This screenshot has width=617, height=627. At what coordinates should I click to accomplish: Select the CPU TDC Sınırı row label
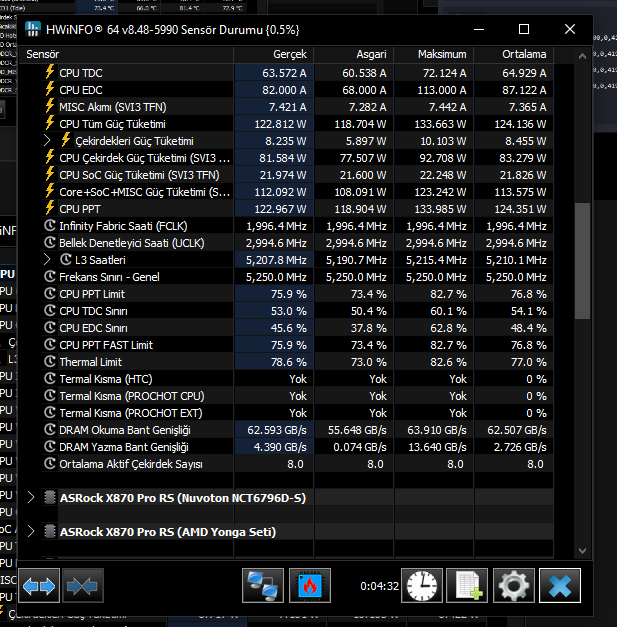(93, 311)
